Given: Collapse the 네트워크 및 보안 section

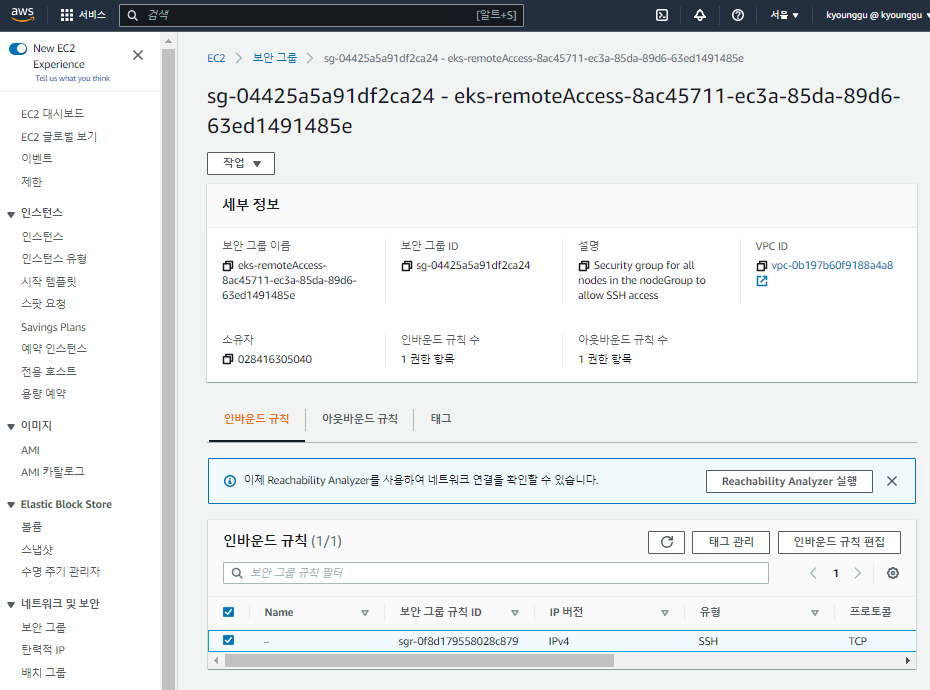Looking at the screenshot, I should coord(11,605).
